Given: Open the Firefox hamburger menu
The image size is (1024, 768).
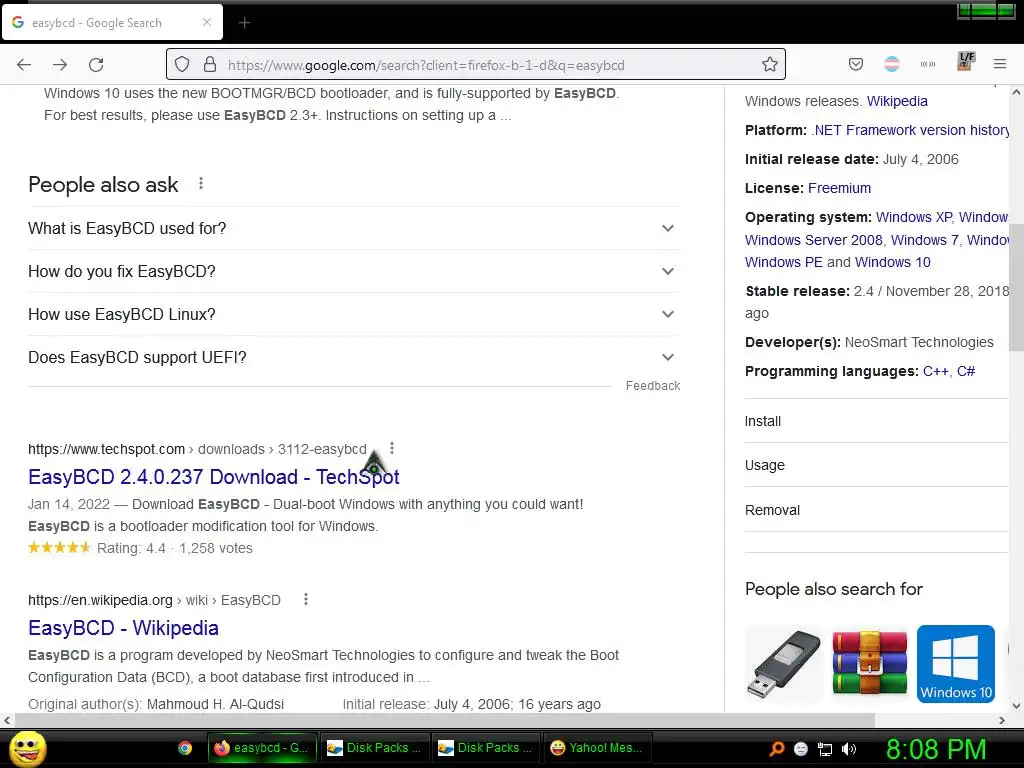Looking at the screenshot, I should coord(1000,64).
